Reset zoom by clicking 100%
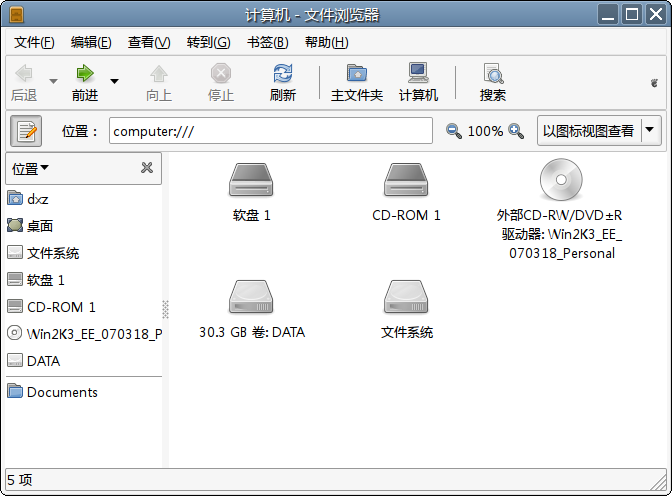Screen dimensions: 672x496 pyautogui.click(x=485, y=131)
